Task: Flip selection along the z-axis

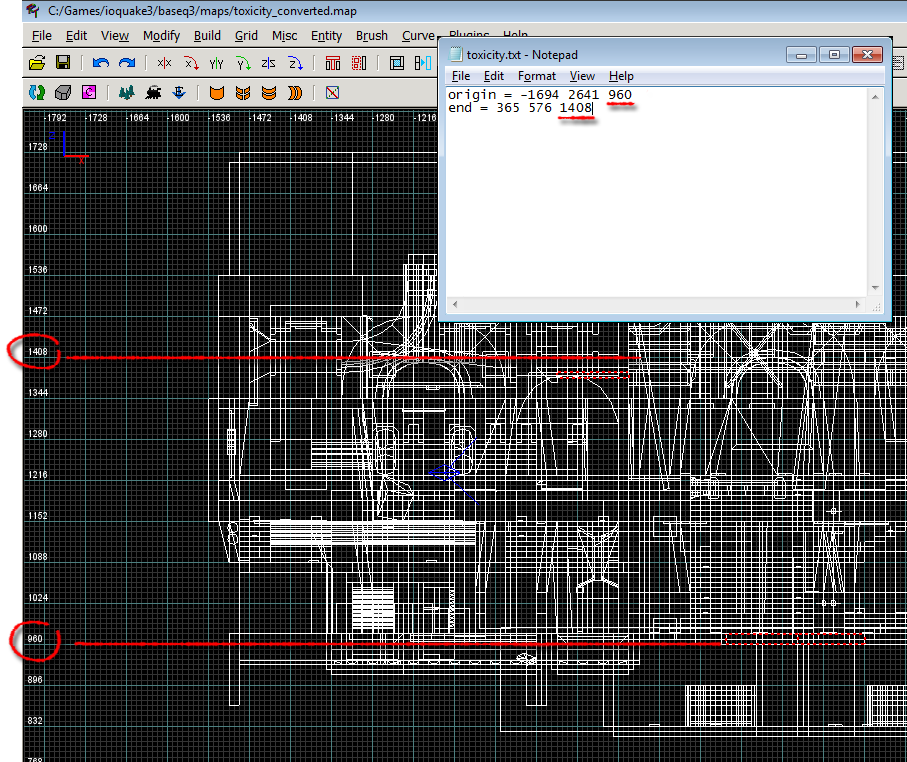Action: 268,63
